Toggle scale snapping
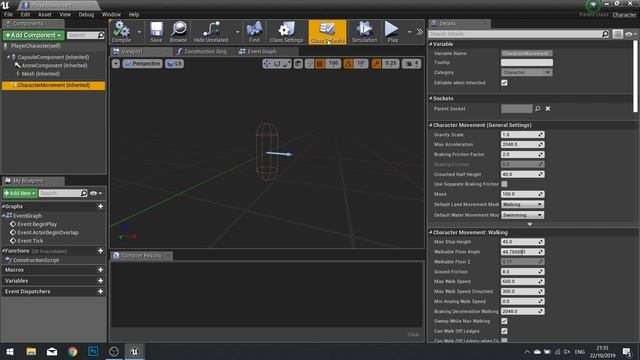640x360 pixels. (376, 64)
